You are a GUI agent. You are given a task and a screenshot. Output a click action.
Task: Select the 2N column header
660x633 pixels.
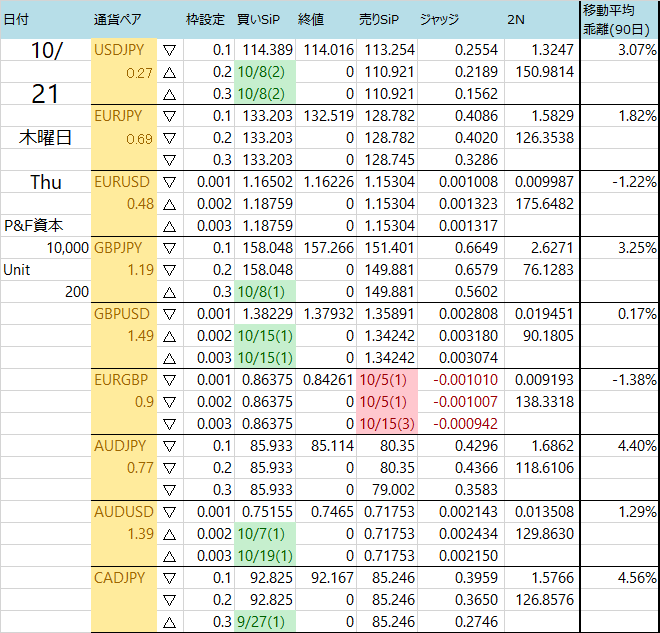tap(516, 19)
